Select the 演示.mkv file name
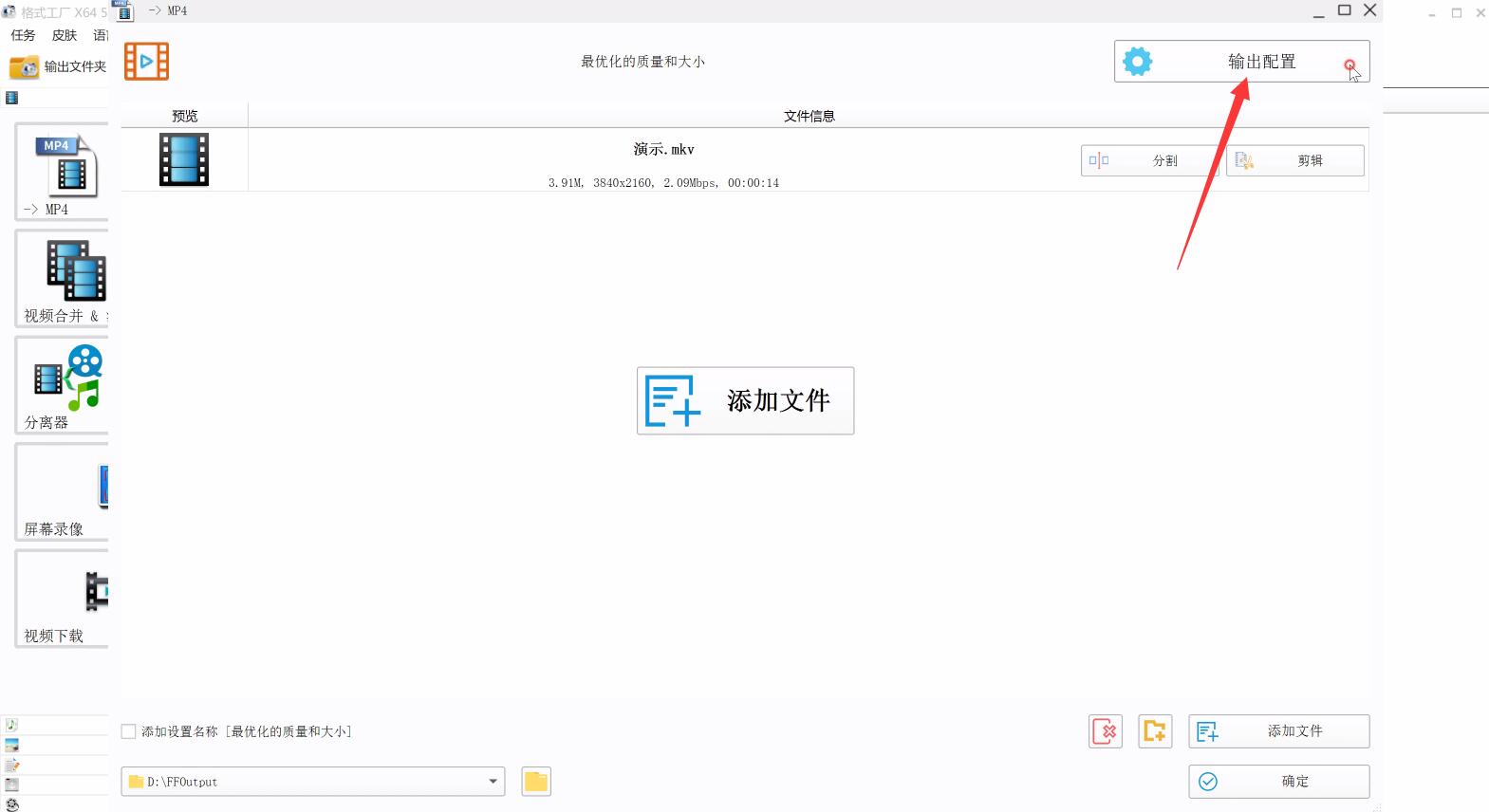Screen dimensions: 1489x812 (x=664, y=149)
